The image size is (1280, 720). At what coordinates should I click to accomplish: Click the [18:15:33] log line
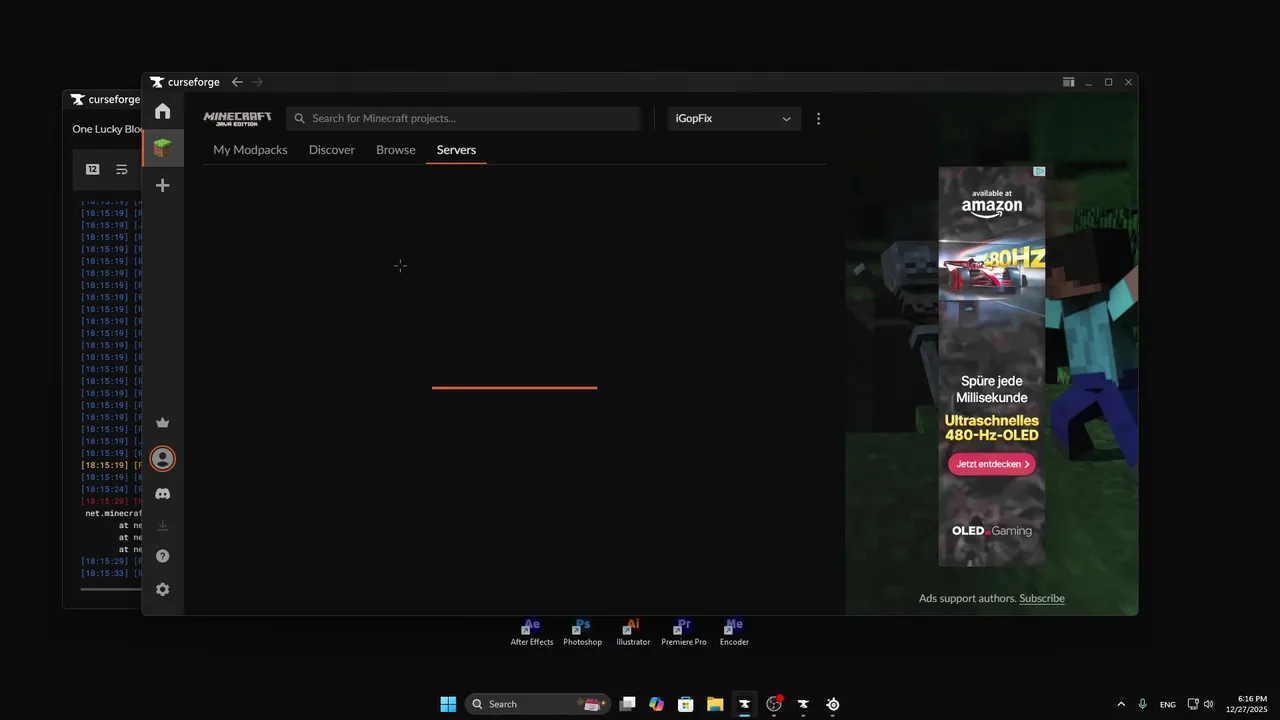tap(111, 573)
